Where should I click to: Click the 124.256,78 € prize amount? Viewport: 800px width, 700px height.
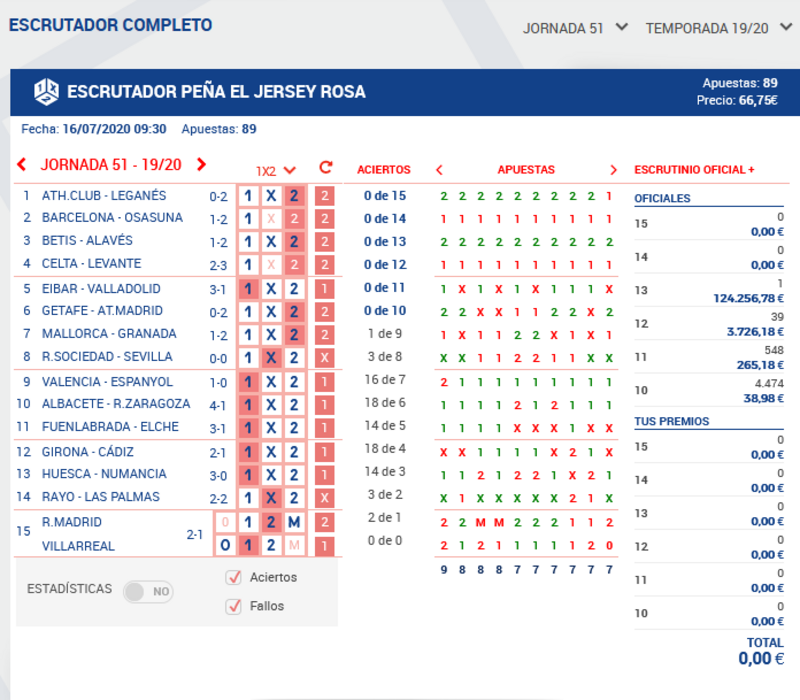(x=748, y=298)
